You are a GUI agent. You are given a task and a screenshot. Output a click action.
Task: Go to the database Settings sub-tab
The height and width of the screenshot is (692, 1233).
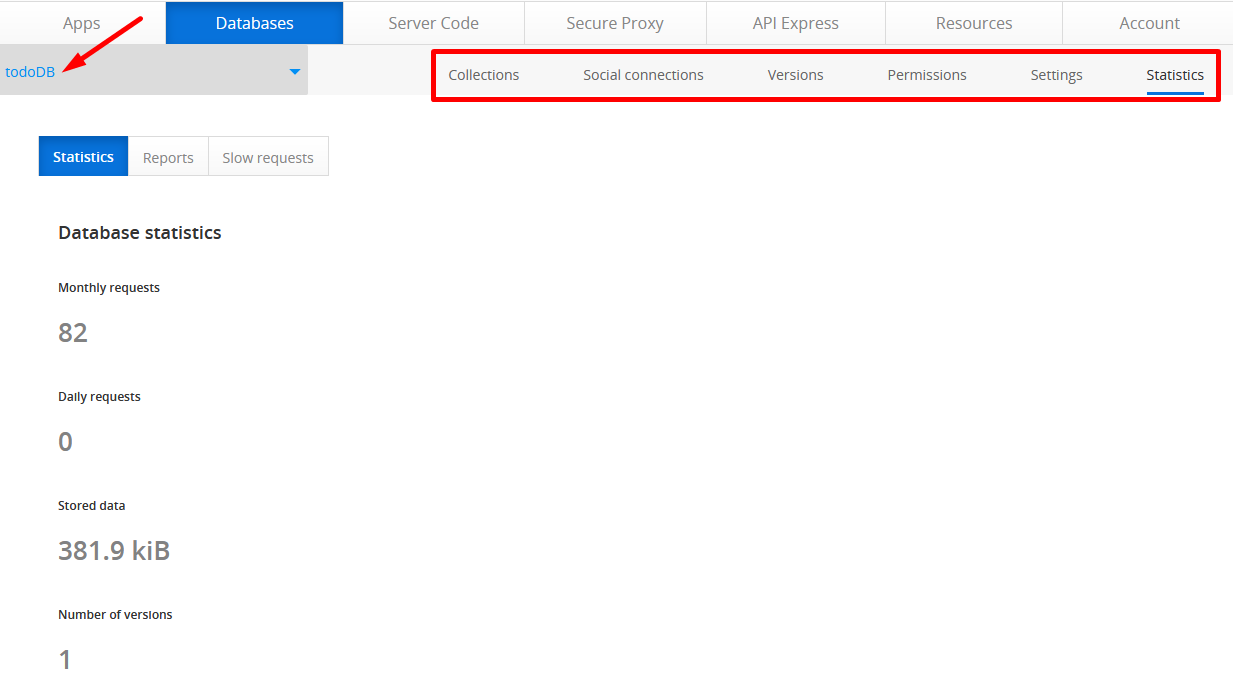pos(1057,75)
